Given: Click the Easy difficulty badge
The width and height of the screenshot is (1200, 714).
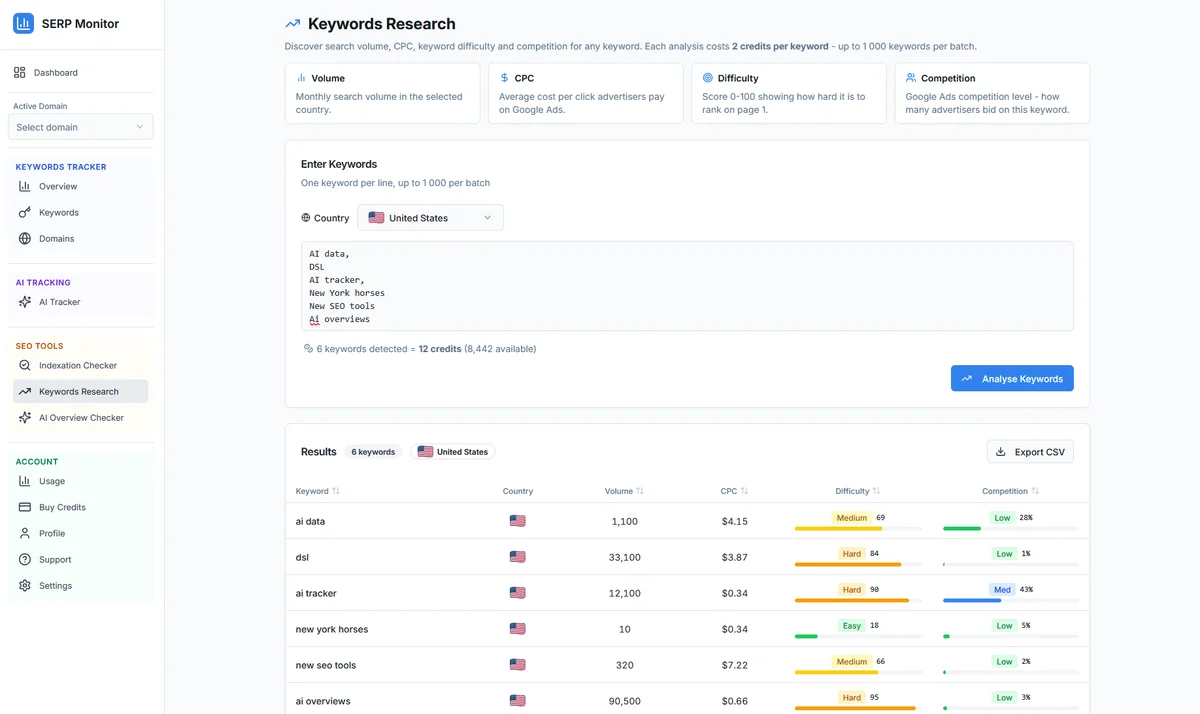Looking at the screenshot, I should pos(852,626).
